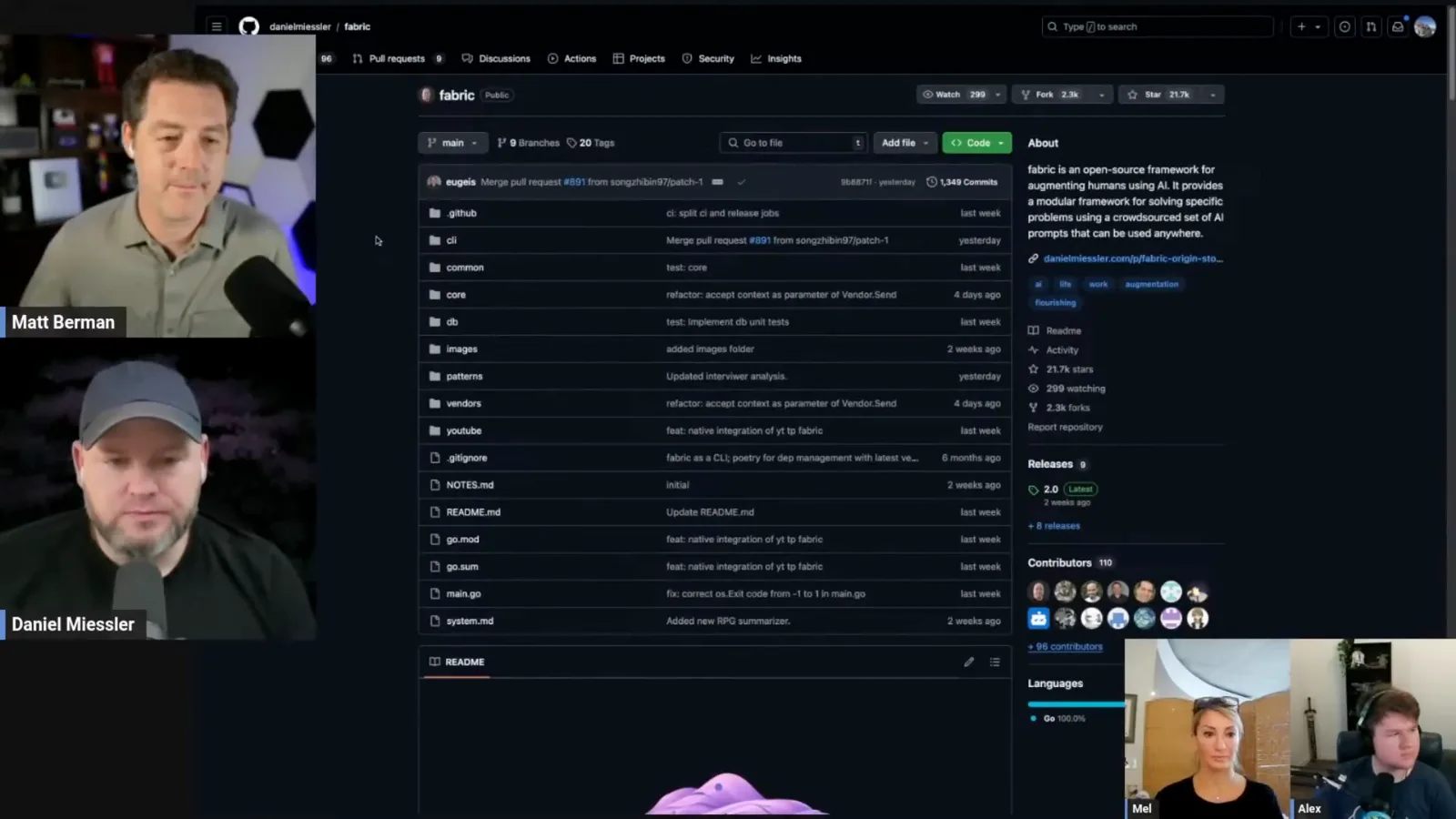Expand the Fork options dropdown arrow
Viewport: 1456px width, 819px height.
(1101, 95)
